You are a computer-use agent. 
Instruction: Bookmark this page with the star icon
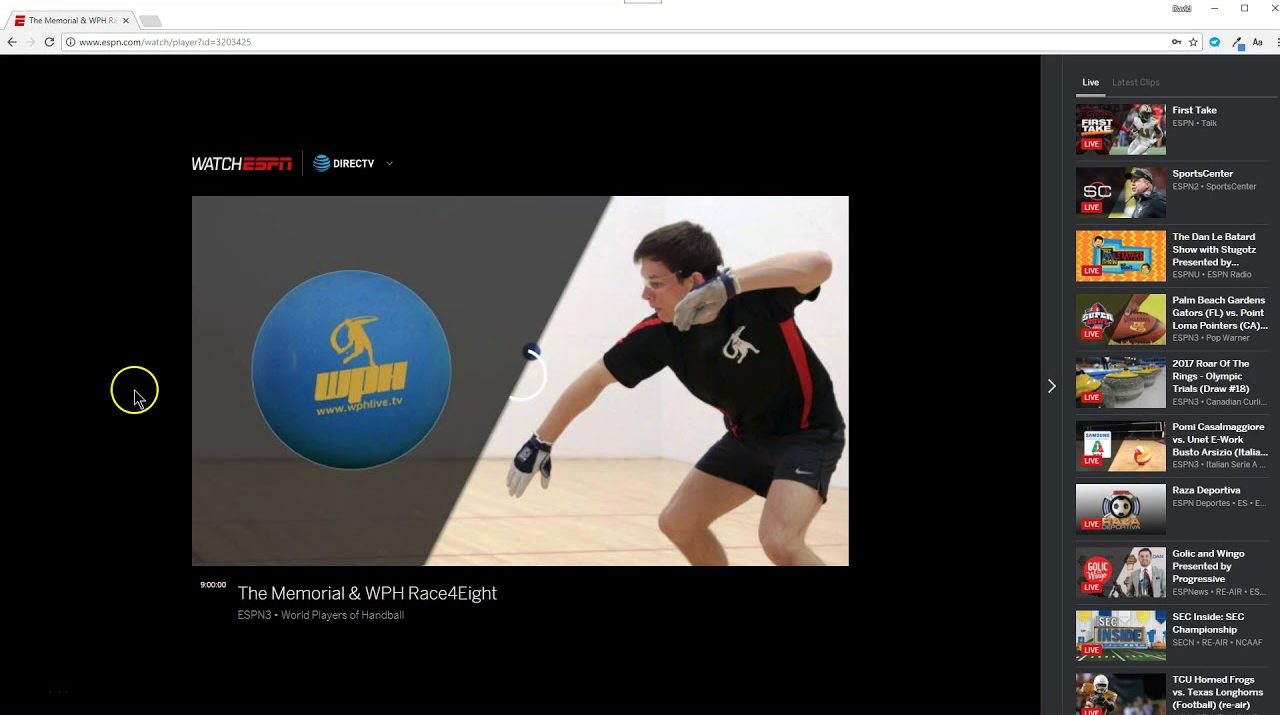point(1193,42)
